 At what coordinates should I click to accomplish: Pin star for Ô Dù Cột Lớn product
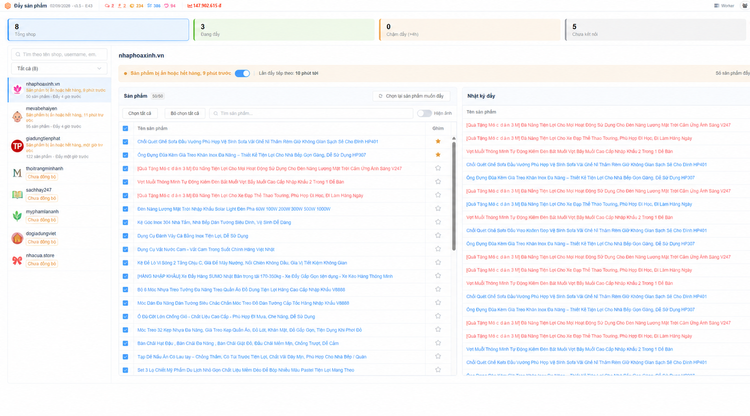438,316
